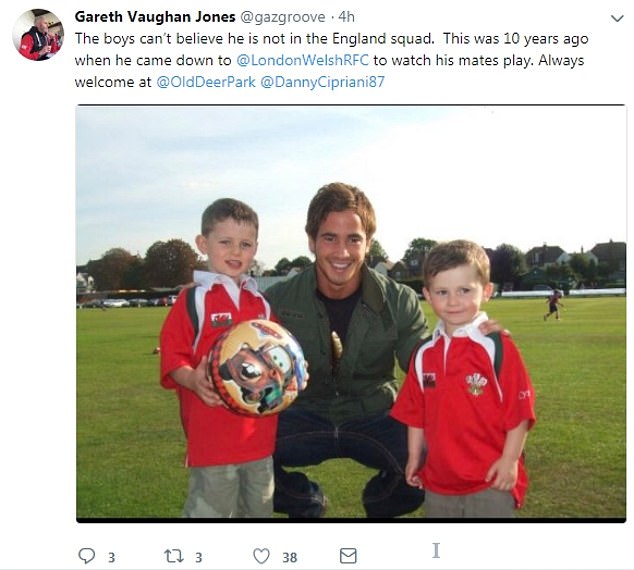
Task: Send tweet via the envelope message icon
Action: coord(348,556)
